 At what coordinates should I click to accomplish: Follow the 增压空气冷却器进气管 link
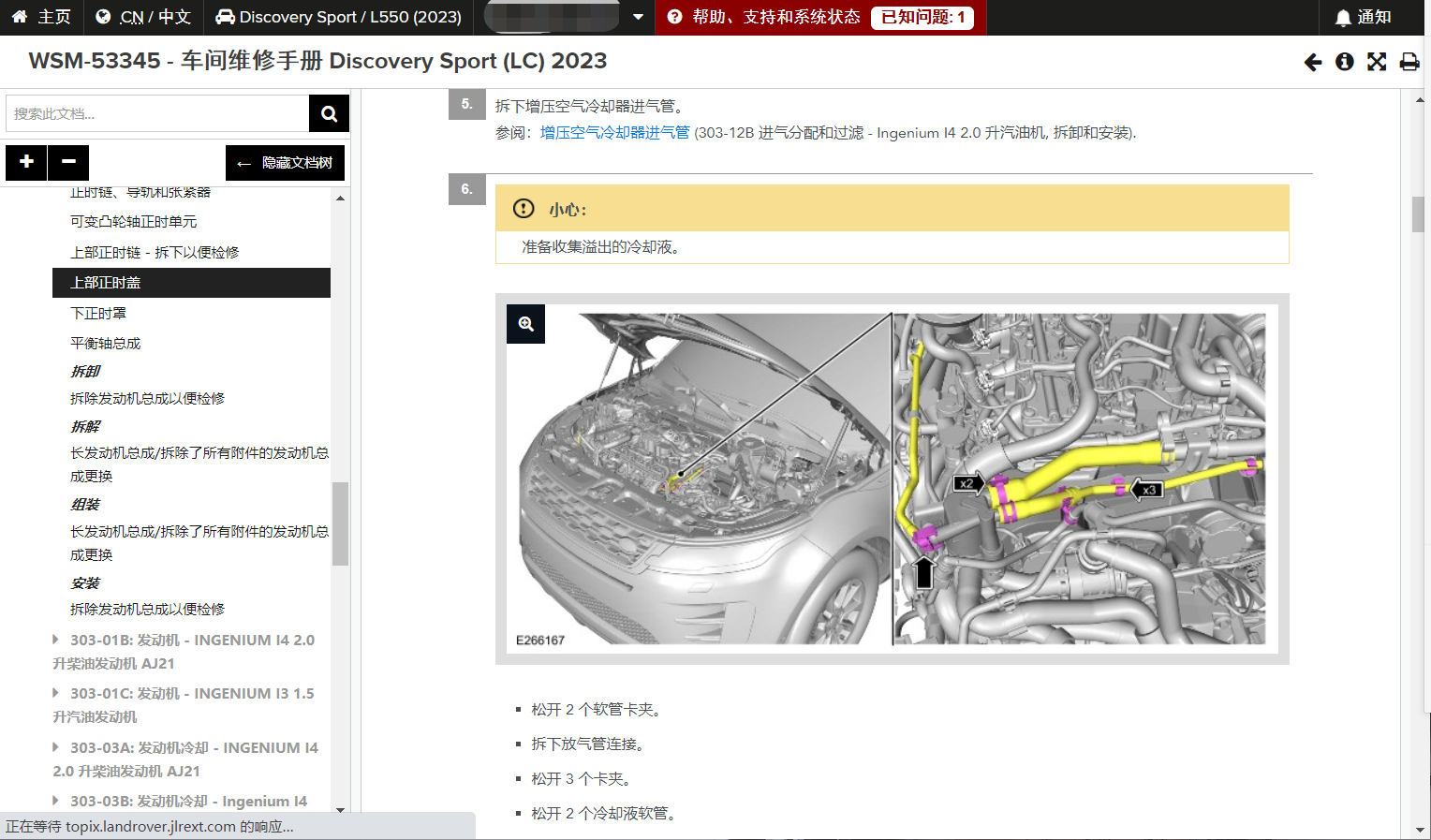[x=614, y=133]
